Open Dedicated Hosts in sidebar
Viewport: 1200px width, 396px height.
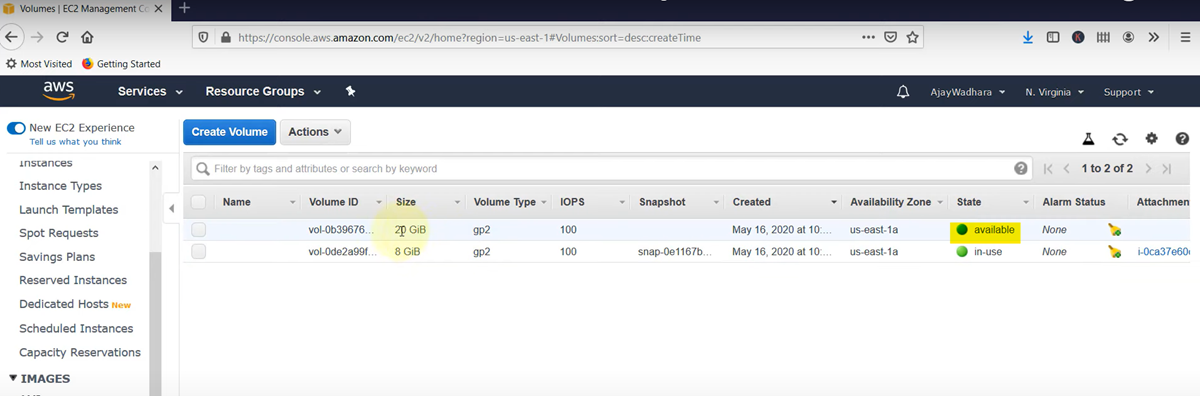pos(64,304)
